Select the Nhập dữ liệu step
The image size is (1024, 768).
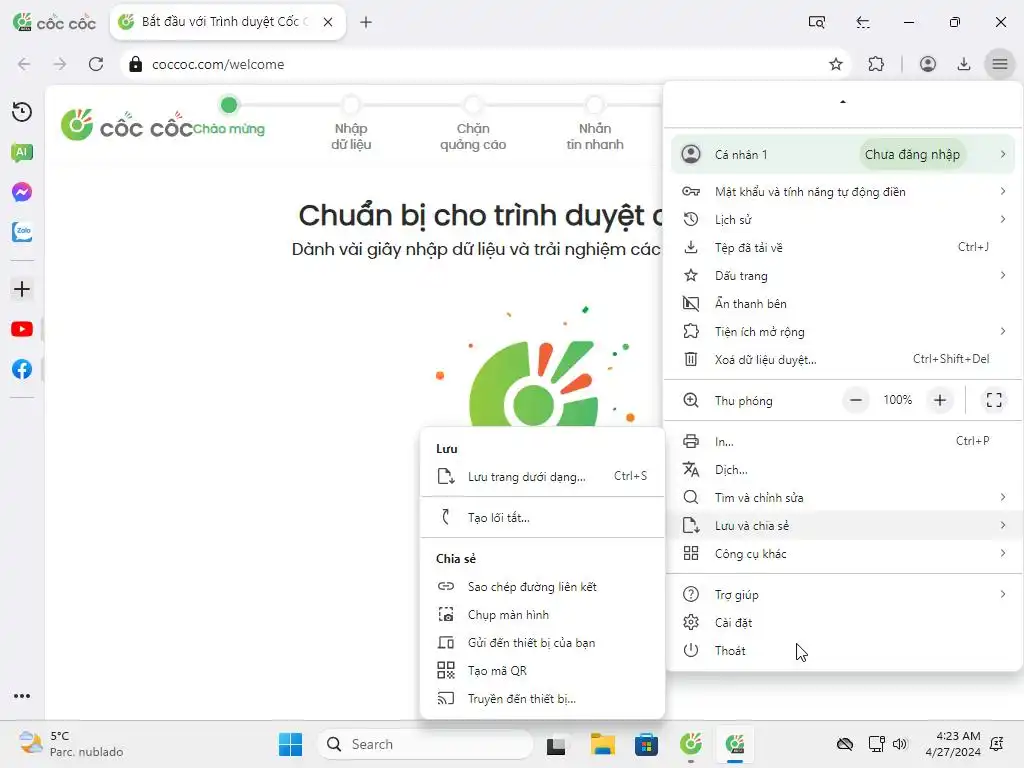351,124
